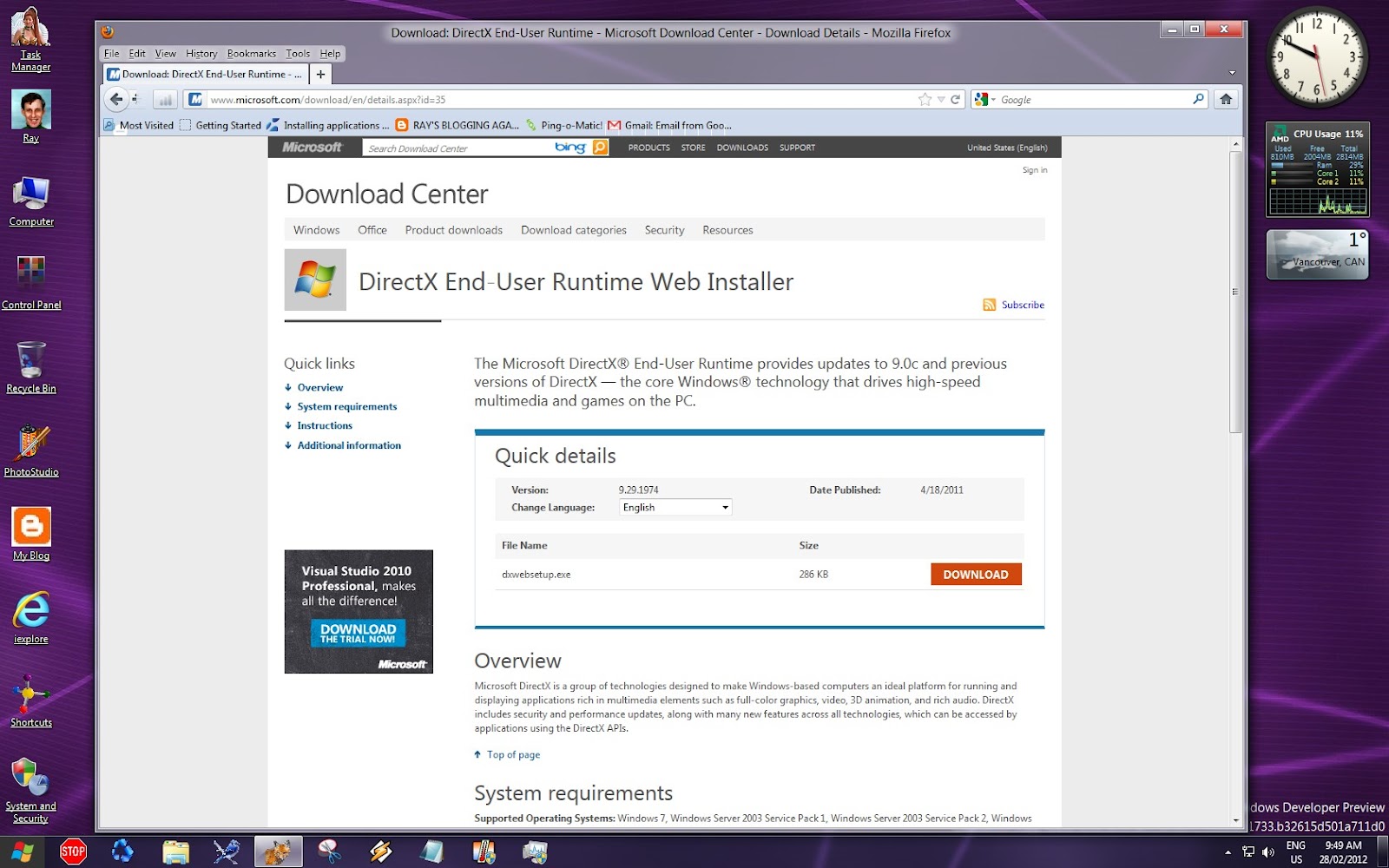Click the Subscribe link
The width and height of the screenshot is (1389, 868).
pyautogui.click(x=1023, y=305)
